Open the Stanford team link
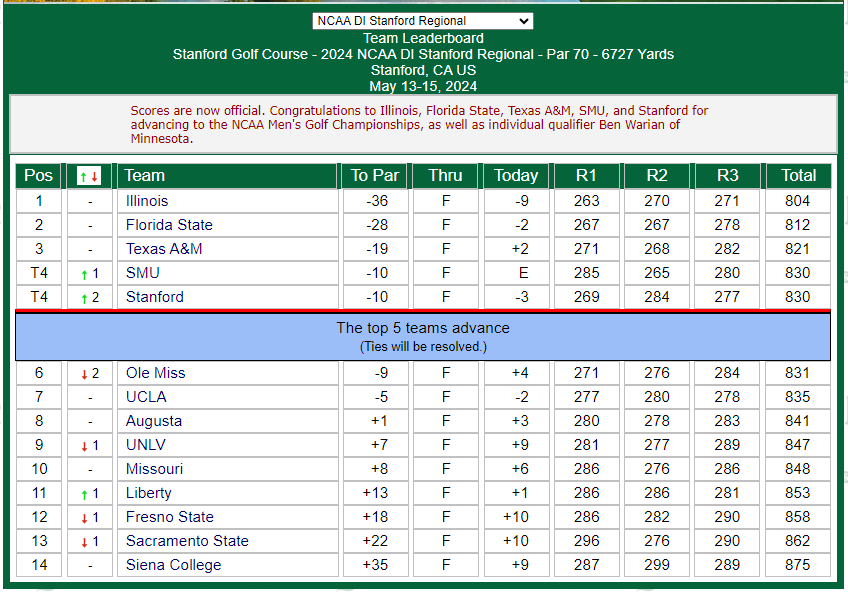 coord(155,297)
